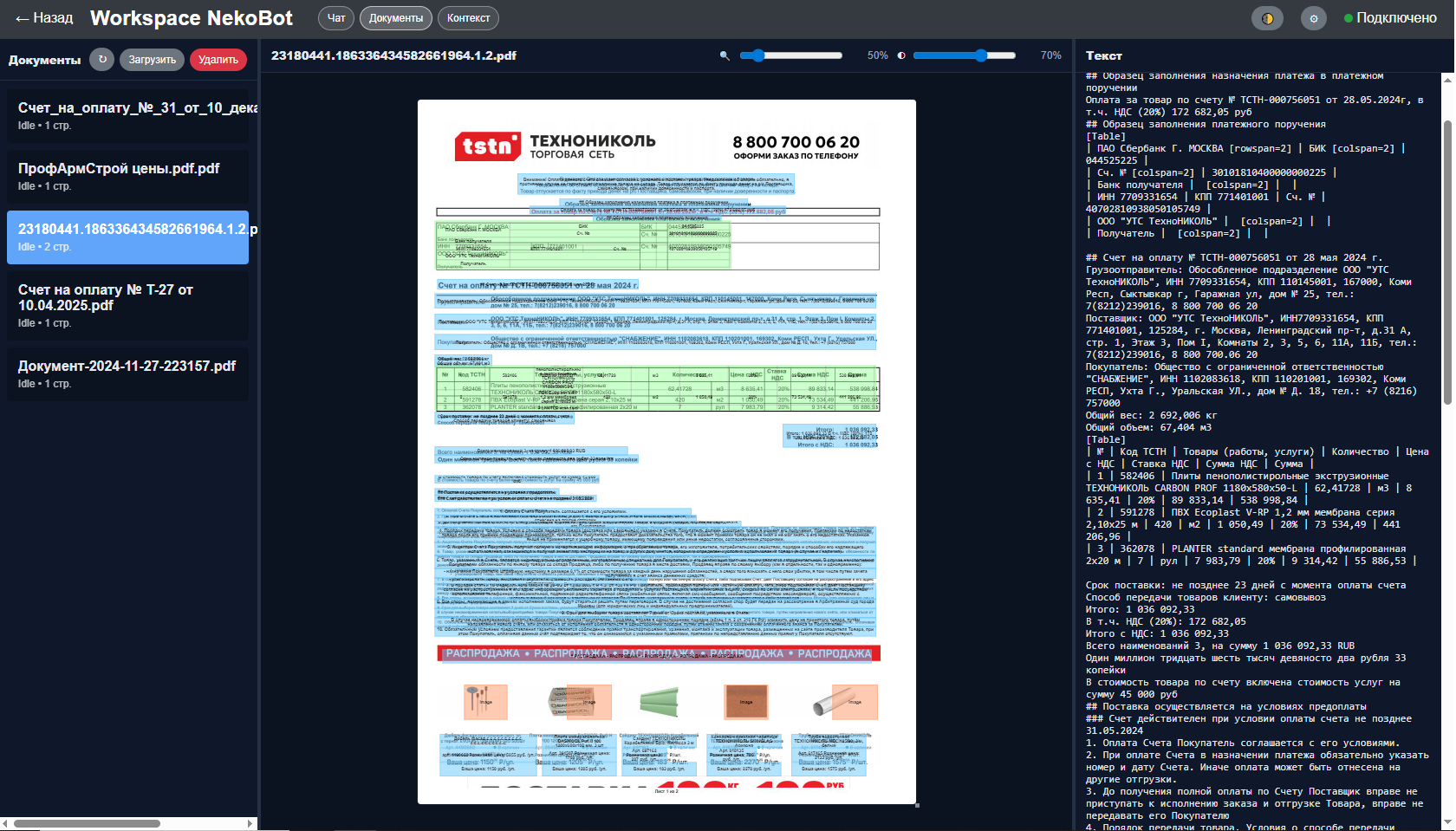Image resolution: width=1456 pixels, height=831 pixels.
Task: Click the tstn logo on the PDF page
Action: pos(487,146)
